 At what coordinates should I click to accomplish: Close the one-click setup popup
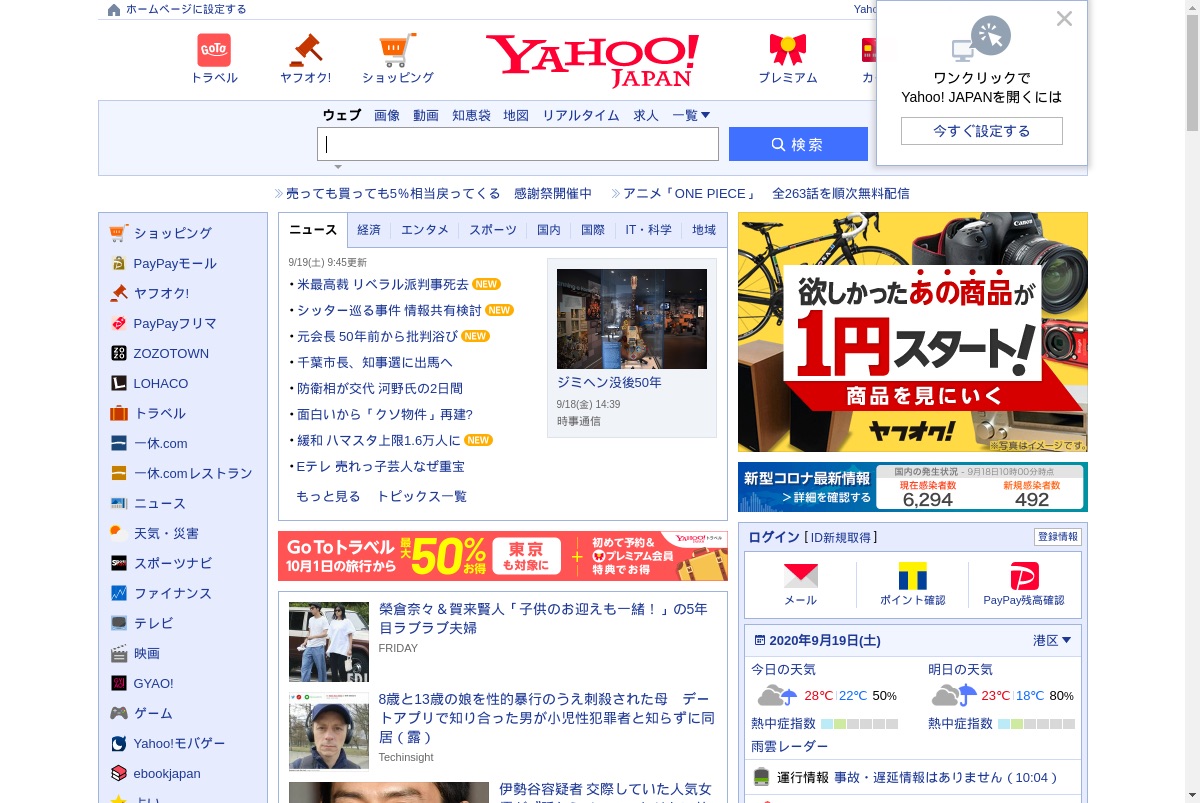pyautogui.click(x=1064, y=19)
